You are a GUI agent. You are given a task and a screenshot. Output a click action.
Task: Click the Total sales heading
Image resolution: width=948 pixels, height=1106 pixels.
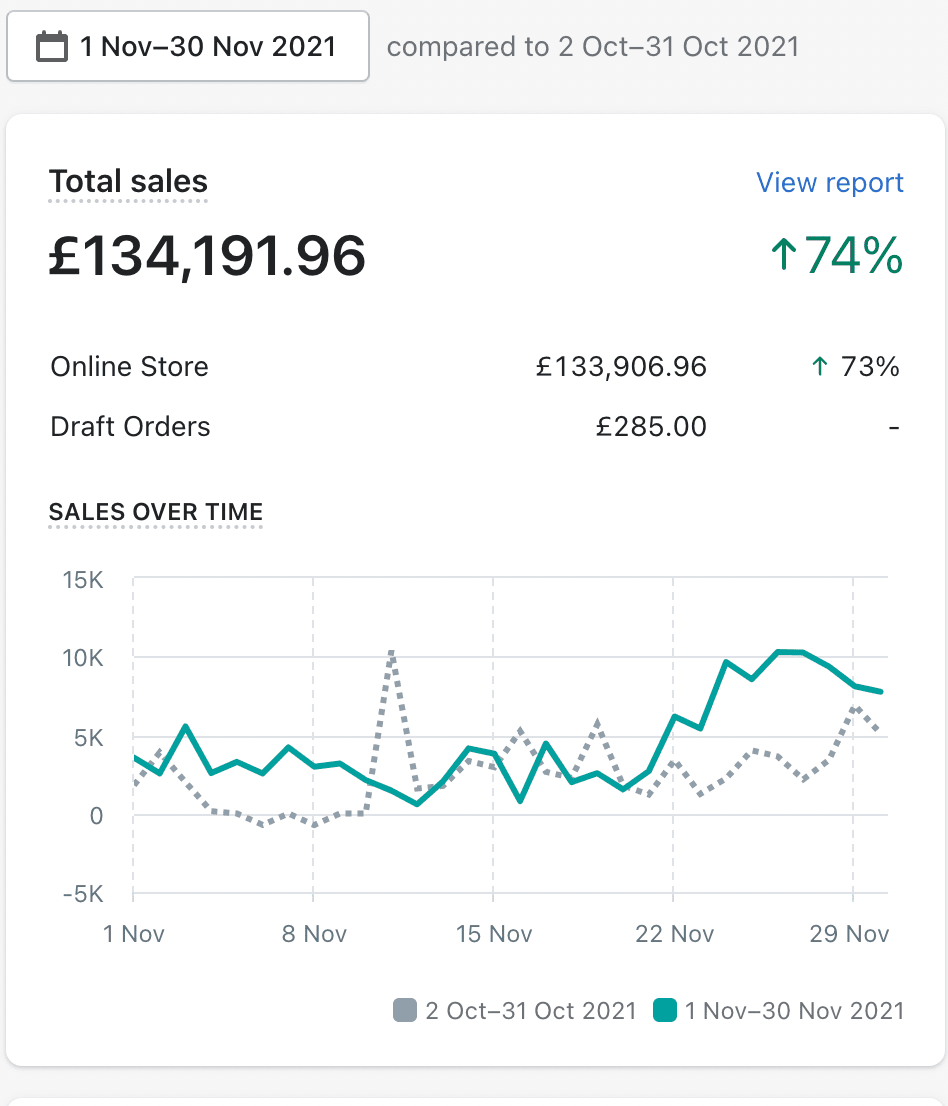[128, 182]
